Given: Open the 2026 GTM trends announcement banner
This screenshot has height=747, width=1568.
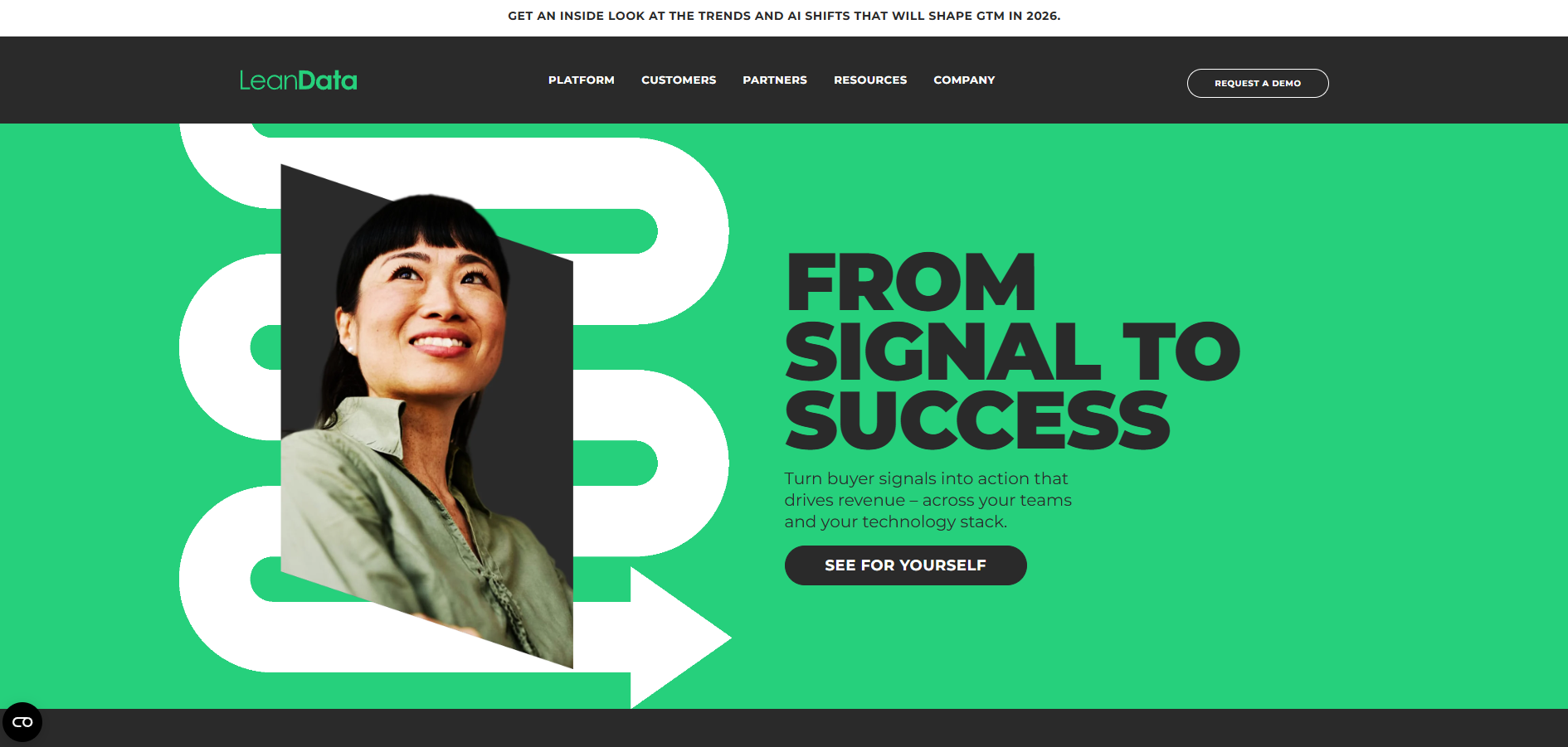Looking at the screenshot, I should 784,16.
